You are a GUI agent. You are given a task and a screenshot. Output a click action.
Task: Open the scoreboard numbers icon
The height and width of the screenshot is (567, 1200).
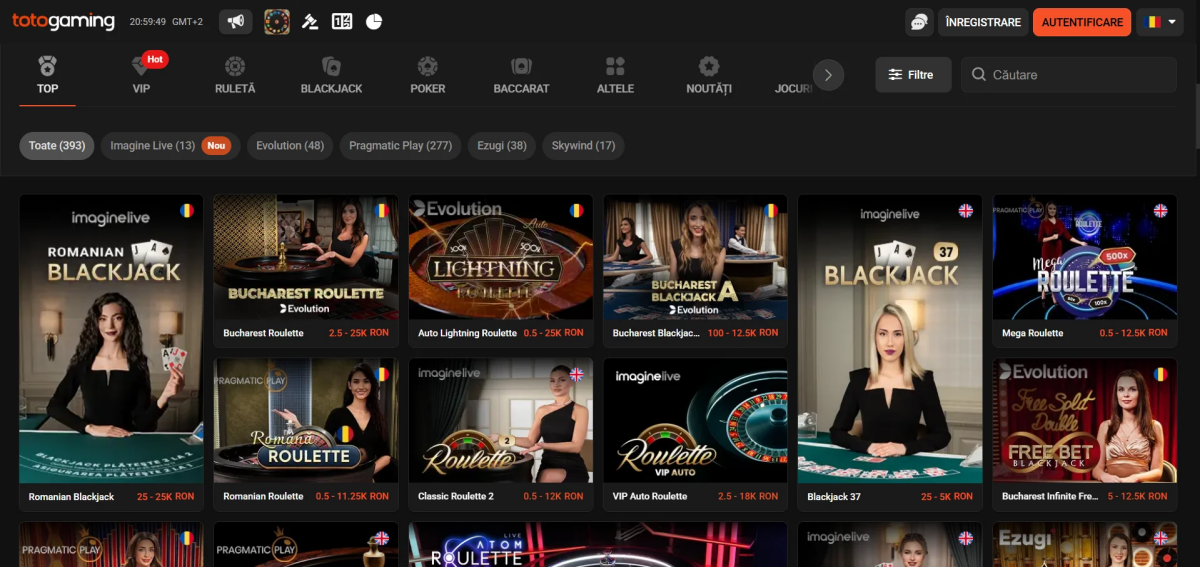[x=342, y=21]
